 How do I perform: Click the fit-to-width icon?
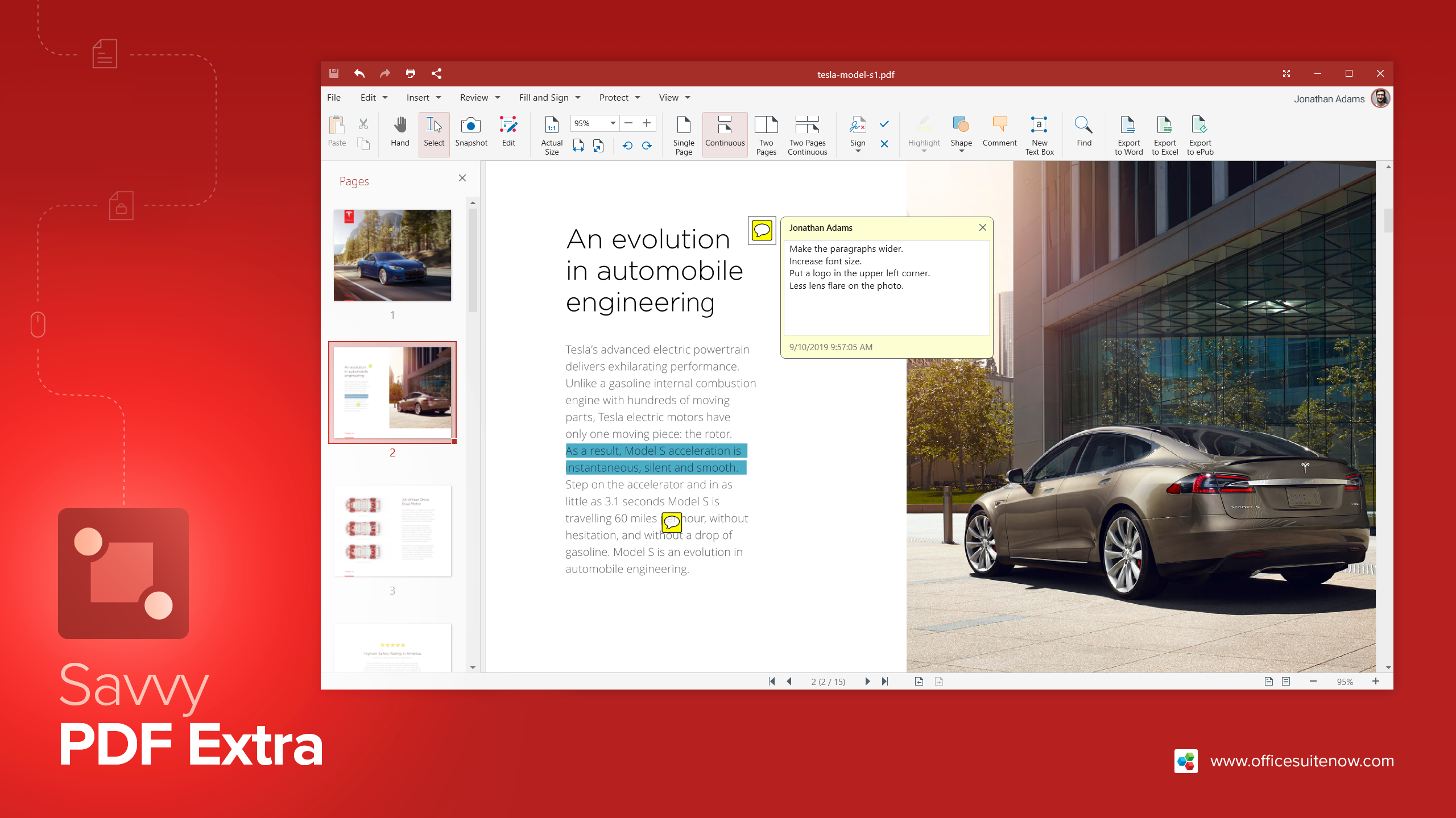click(578, 146)
